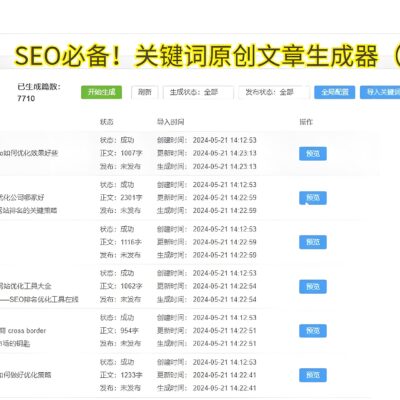Viewport: 400px width, 400px height.
Task: Click the 导入时间 column header
Action: pyautogui.click(x=171, y=122)
